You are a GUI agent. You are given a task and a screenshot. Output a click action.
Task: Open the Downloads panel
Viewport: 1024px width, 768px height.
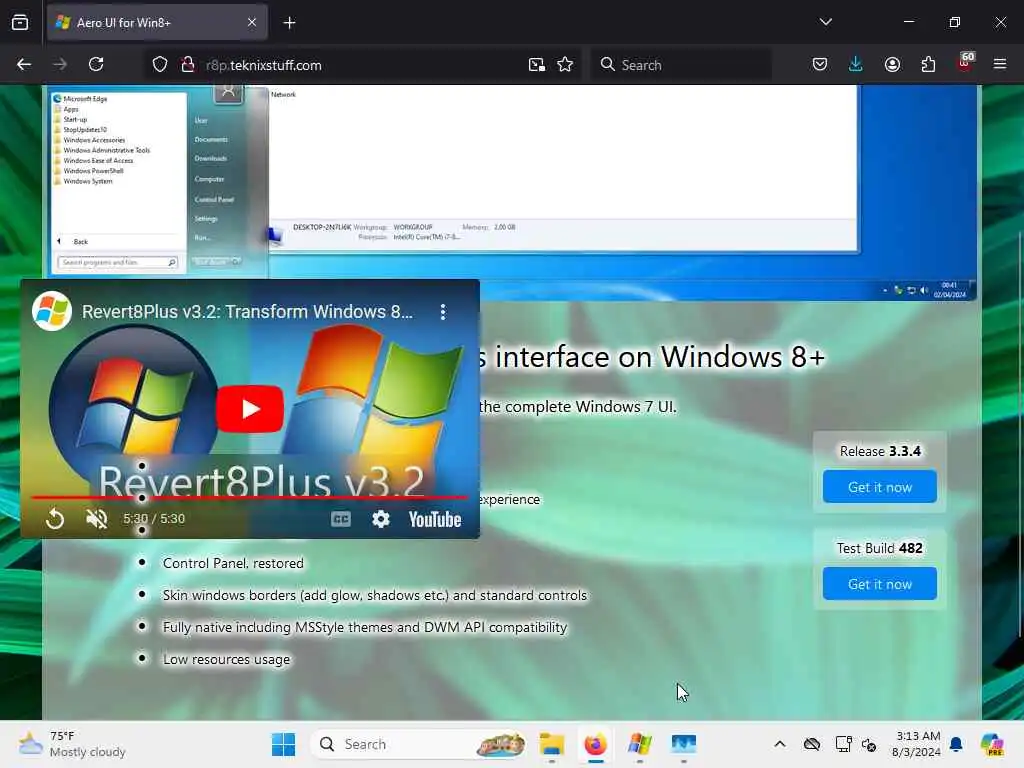click(x=856, y=64)
